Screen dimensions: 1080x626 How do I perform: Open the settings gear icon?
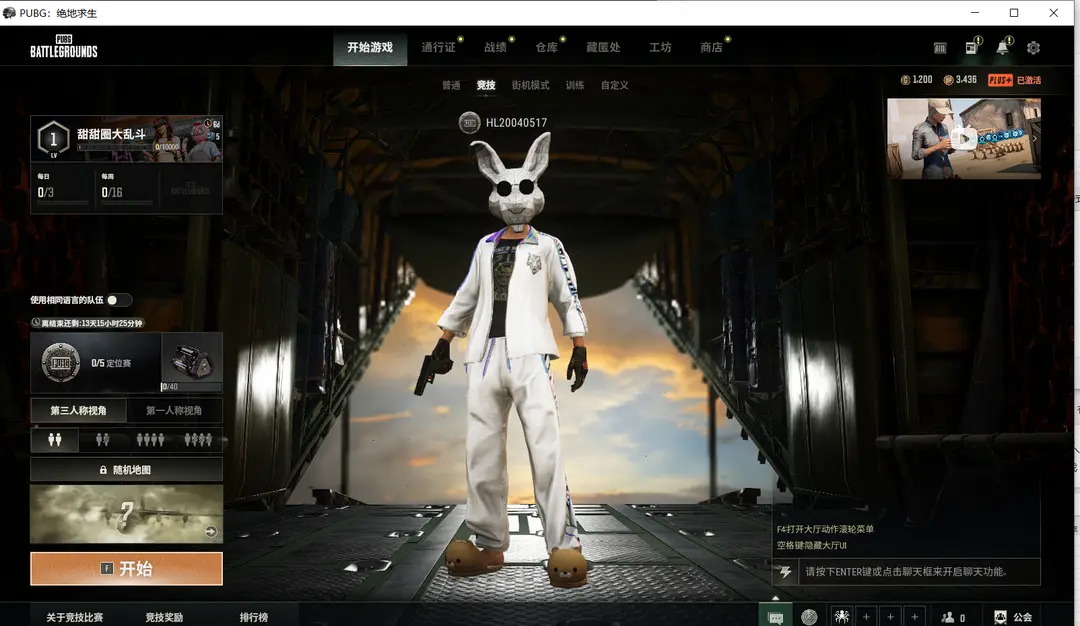[x=1033, y=48]
